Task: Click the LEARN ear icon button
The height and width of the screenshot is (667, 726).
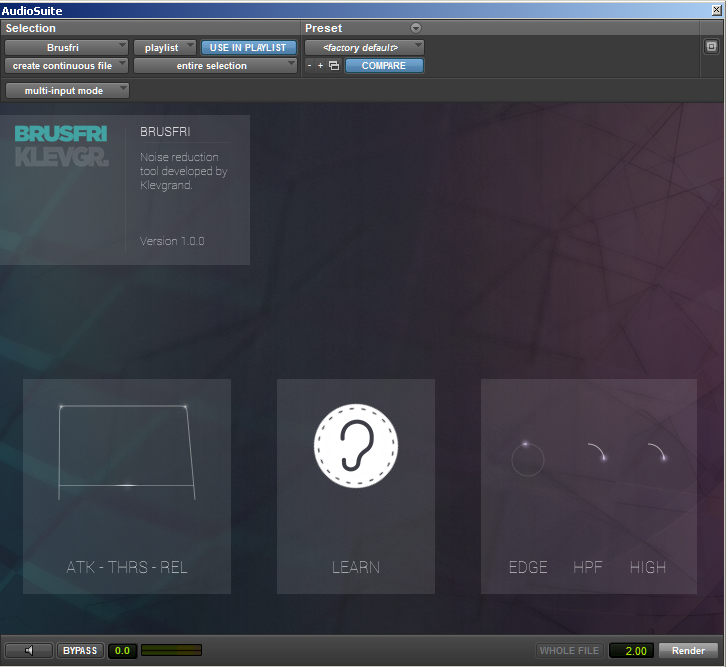Action: [356, 446]
